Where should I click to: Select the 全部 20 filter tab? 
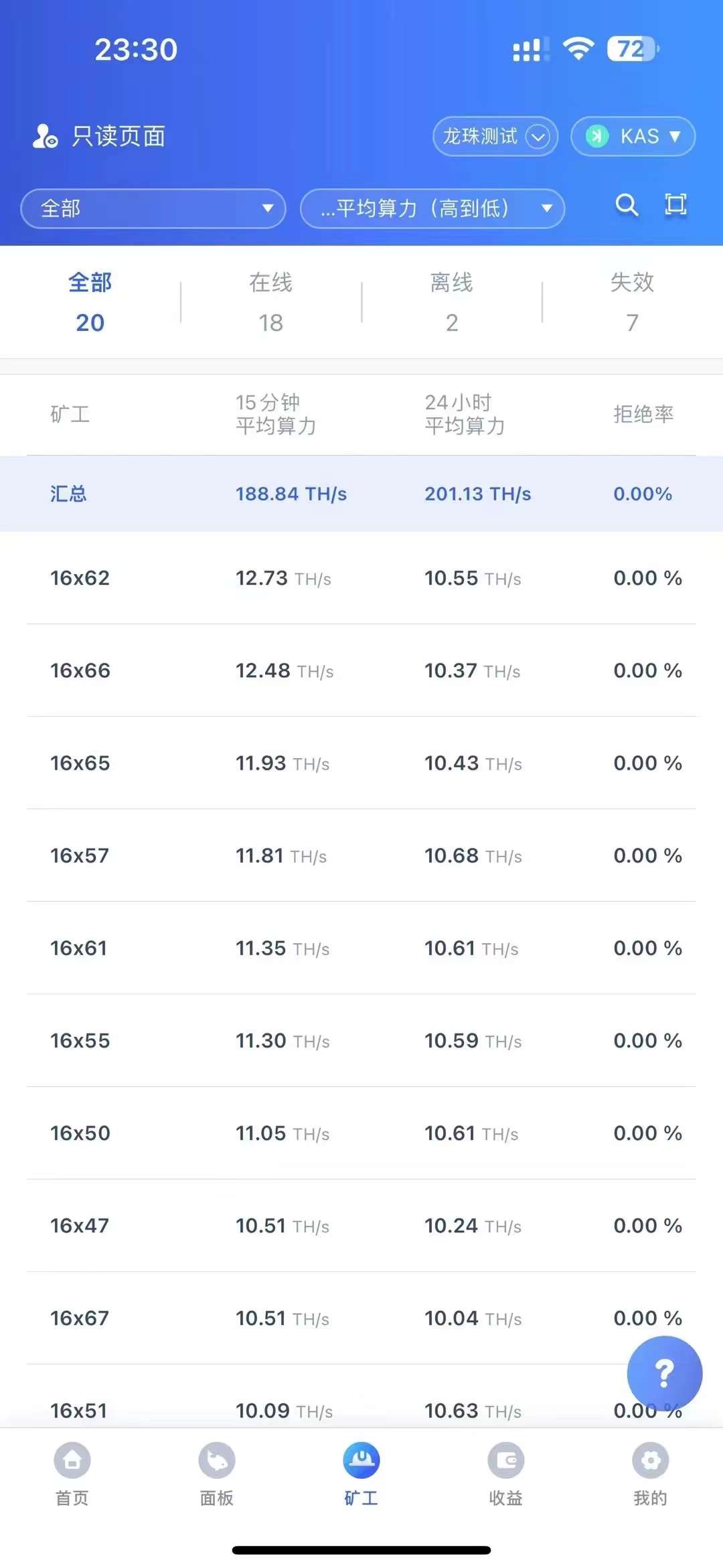(x=90, y=302)
